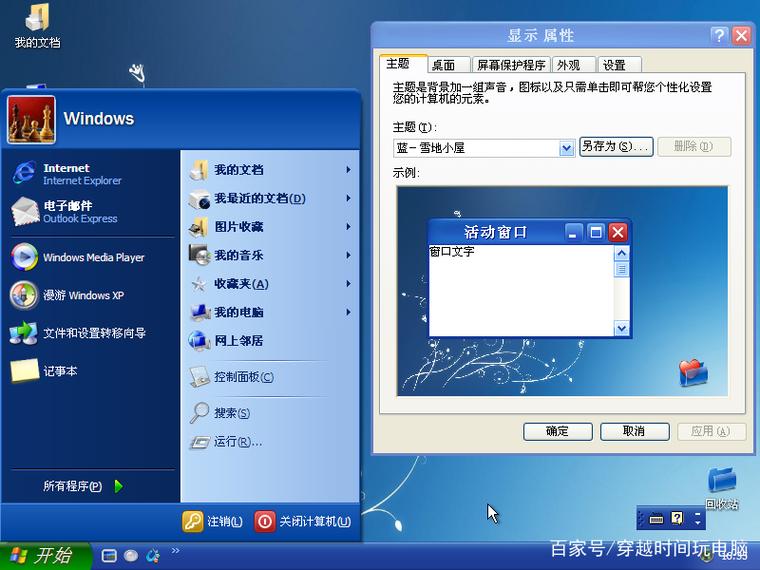Viewport: 760px width, 570px height.
Task: Click 确定 button in display properties
Action: coord(557,431)
